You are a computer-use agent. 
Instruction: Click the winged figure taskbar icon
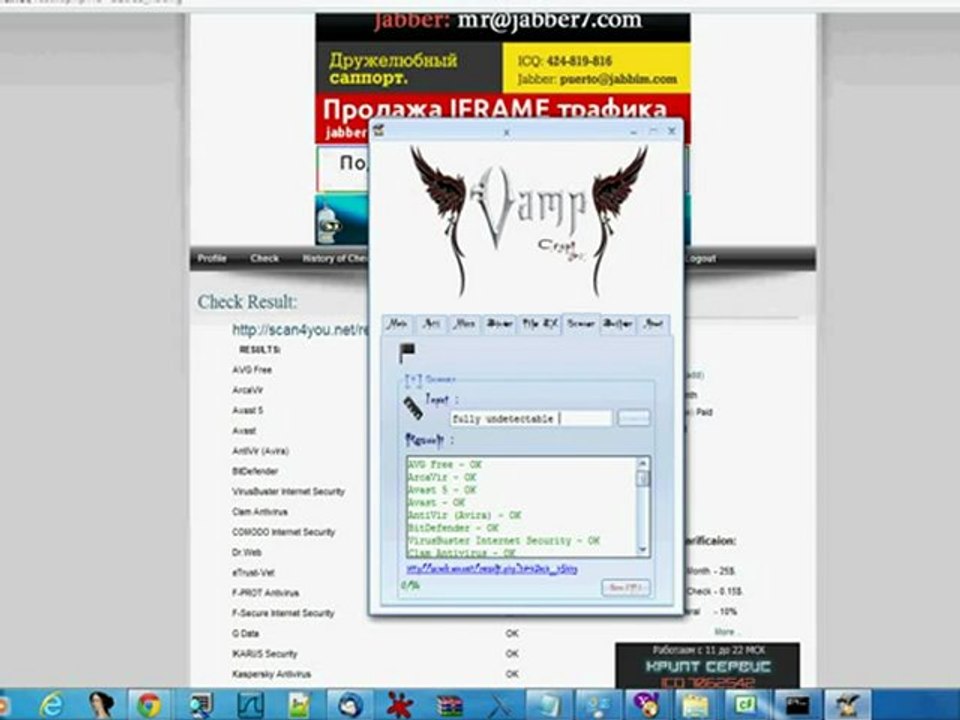click(x=847, y=705)
